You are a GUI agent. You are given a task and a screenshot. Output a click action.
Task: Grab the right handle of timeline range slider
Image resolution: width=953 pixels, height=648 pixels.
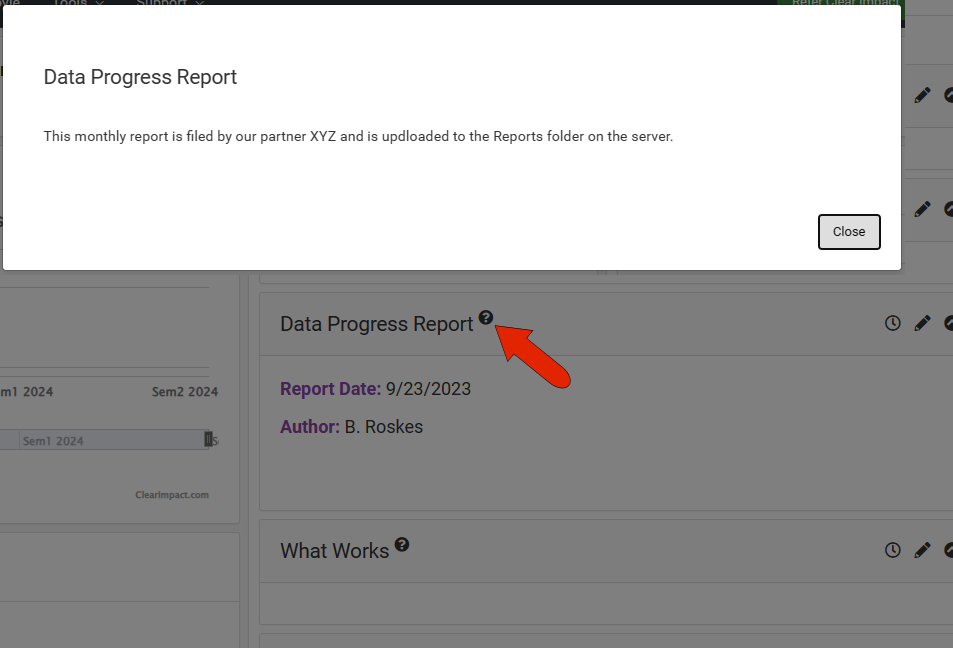click(x=208, y=439)
